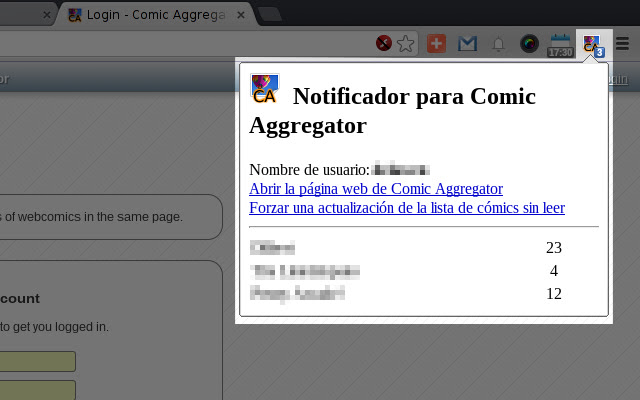This screenshot has width=640, height=400.
Task: Open the red plus extension icon
Action: [x=436, y=44]
